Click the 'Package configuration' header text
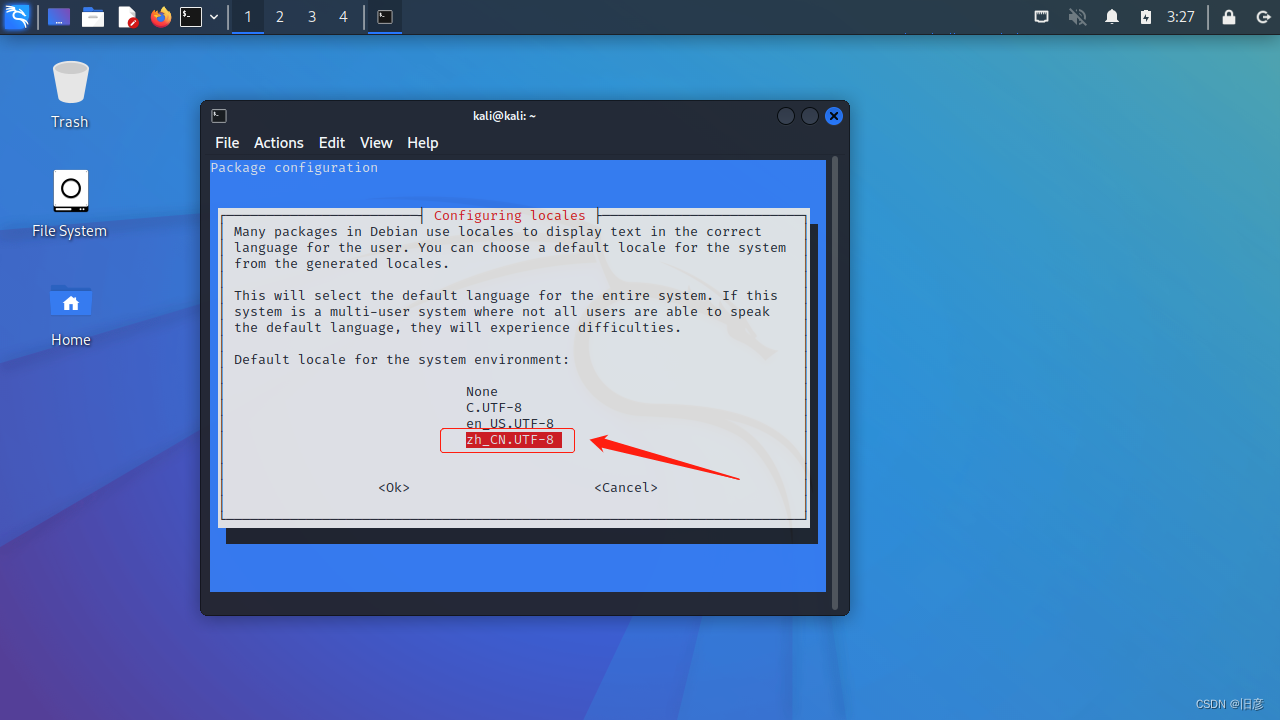 point(294,168)
